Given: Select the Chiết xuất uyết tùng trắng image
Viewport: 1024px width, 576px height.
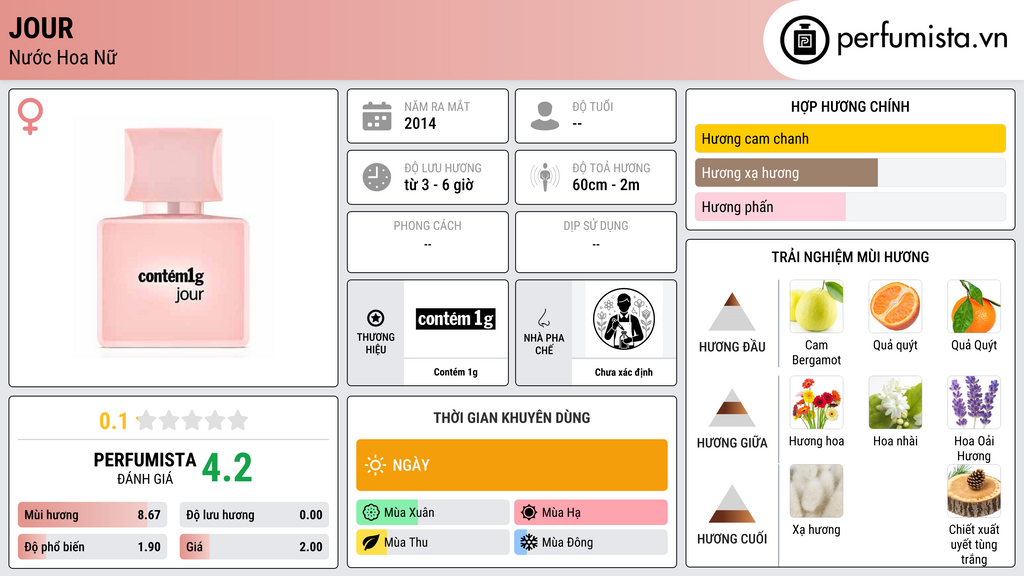Looking at the screenshot, I should click(974, 491).
